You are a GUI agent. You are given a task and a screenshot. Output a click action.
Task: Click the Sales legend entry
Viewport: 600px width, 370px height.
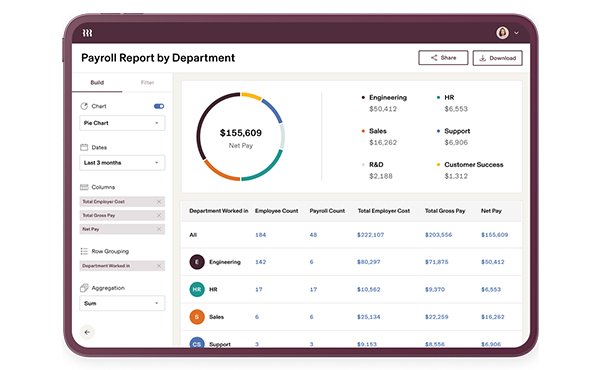(x=379, y=137)
